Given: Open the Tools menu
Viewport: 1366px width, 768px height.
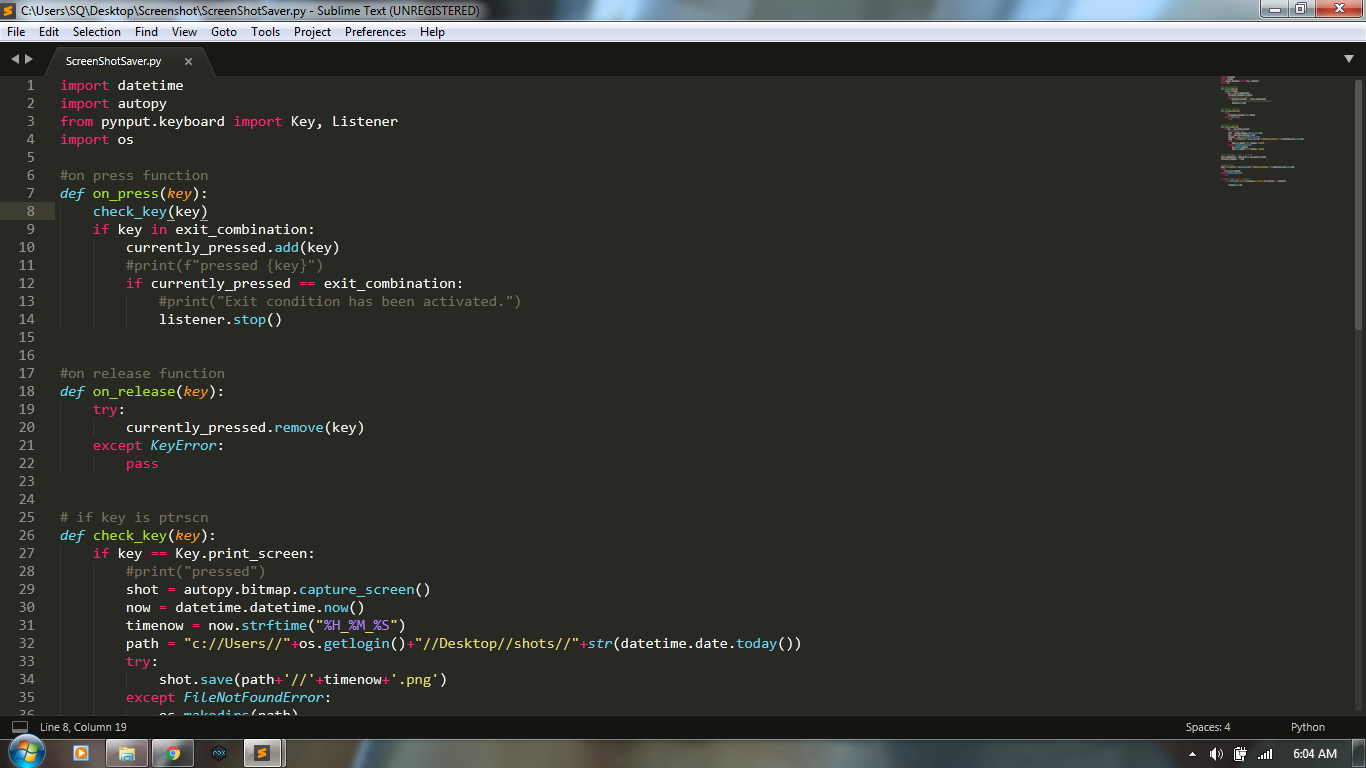Looking at the screenshot, I should 265,31.
